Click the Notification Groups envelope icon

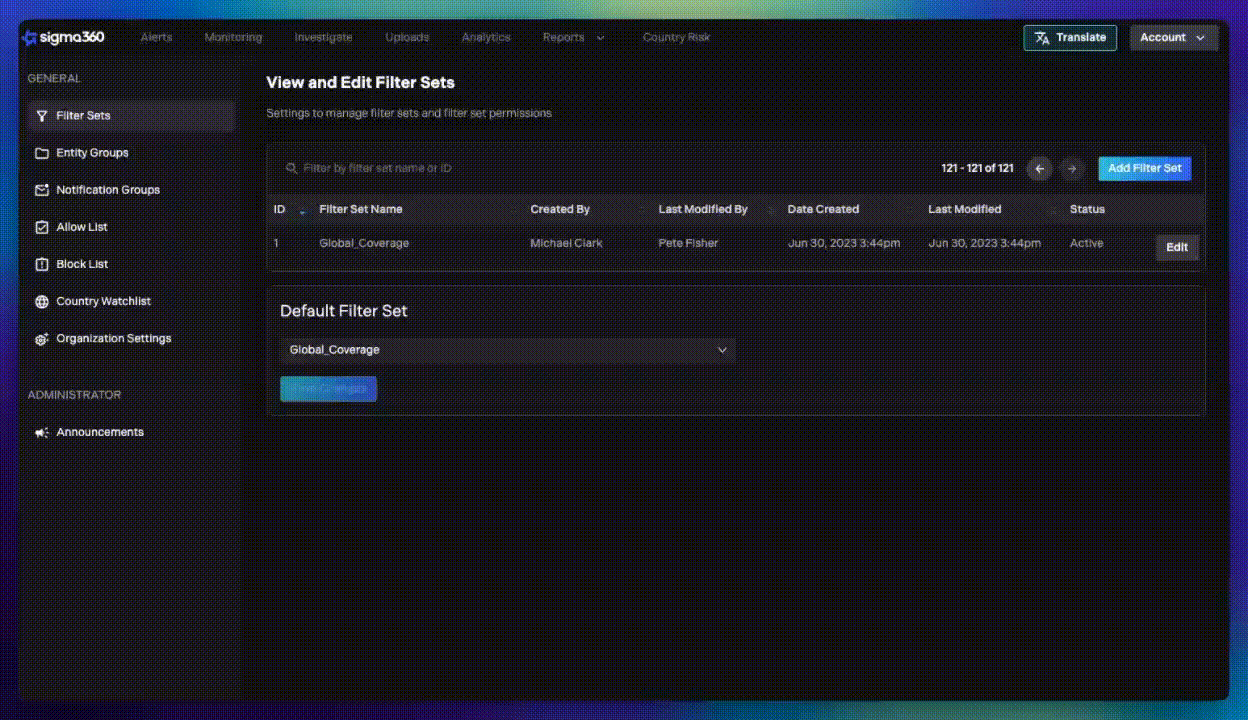(41, 189)
